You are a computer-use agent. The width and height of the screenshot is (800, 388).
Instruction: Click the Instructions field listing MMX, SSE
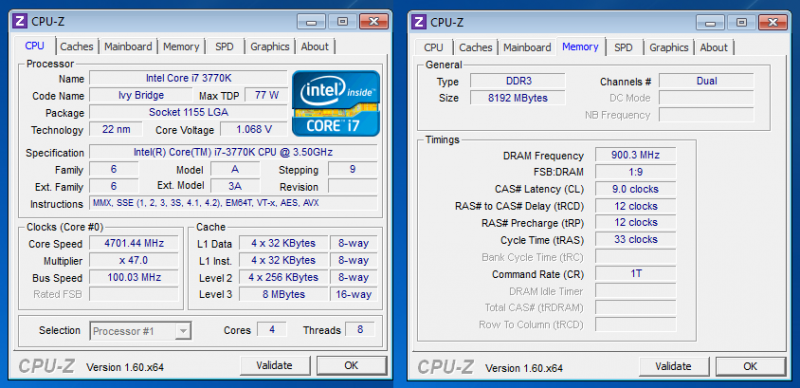tap(233, 203)
